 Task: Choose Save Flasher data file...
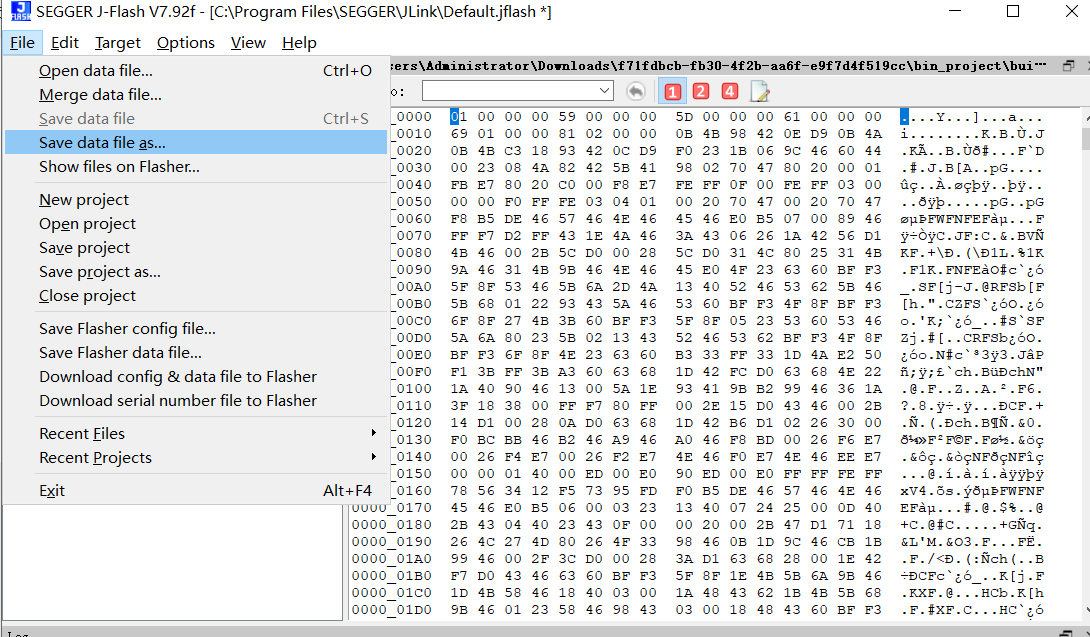pos(195,353)
